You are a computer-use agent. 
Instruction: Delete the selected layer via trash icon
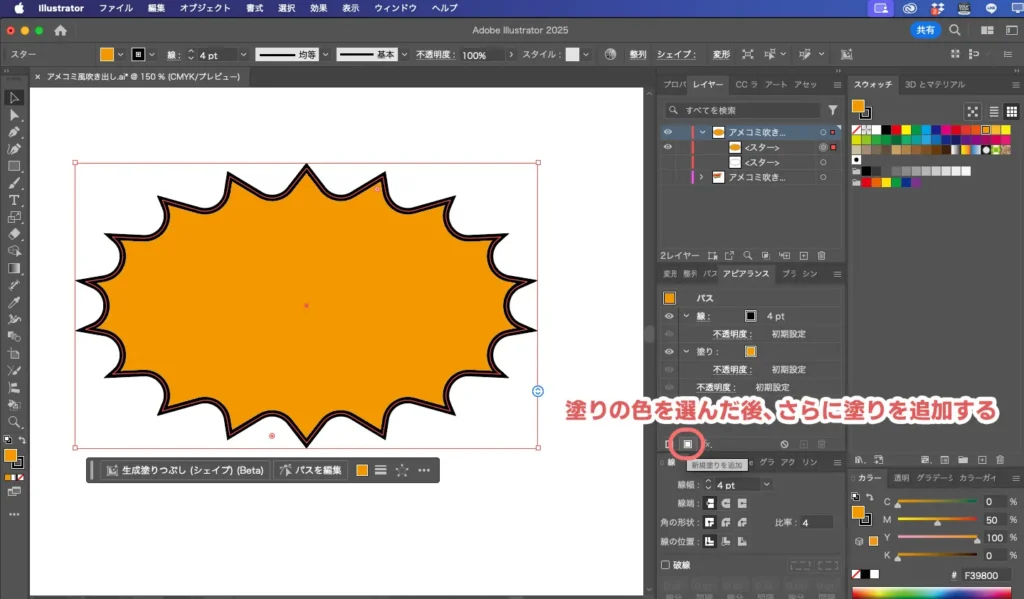(x=821, y=256)
